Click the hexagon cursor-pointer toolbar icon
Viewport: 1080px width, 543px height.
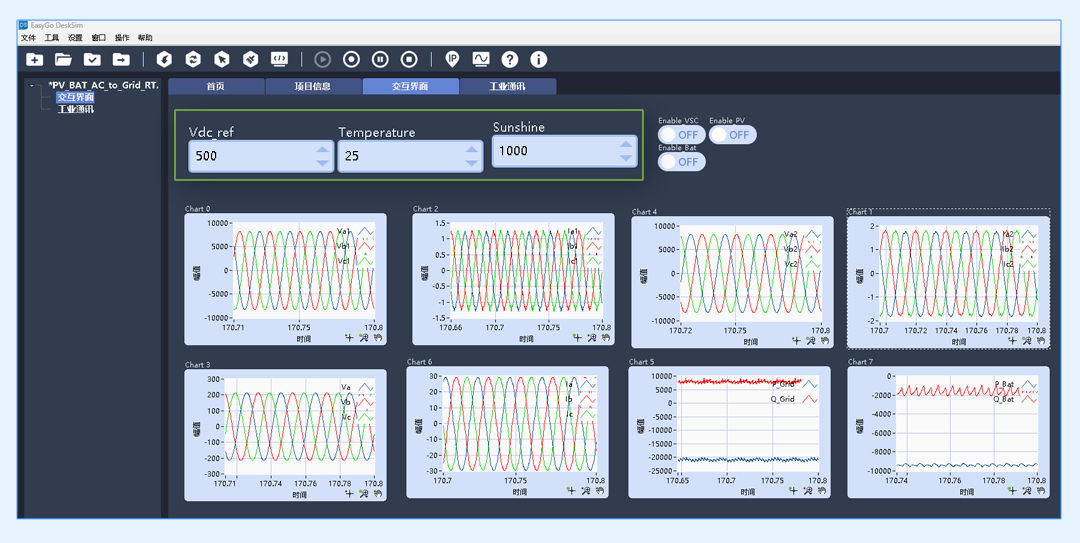(222, 59)
